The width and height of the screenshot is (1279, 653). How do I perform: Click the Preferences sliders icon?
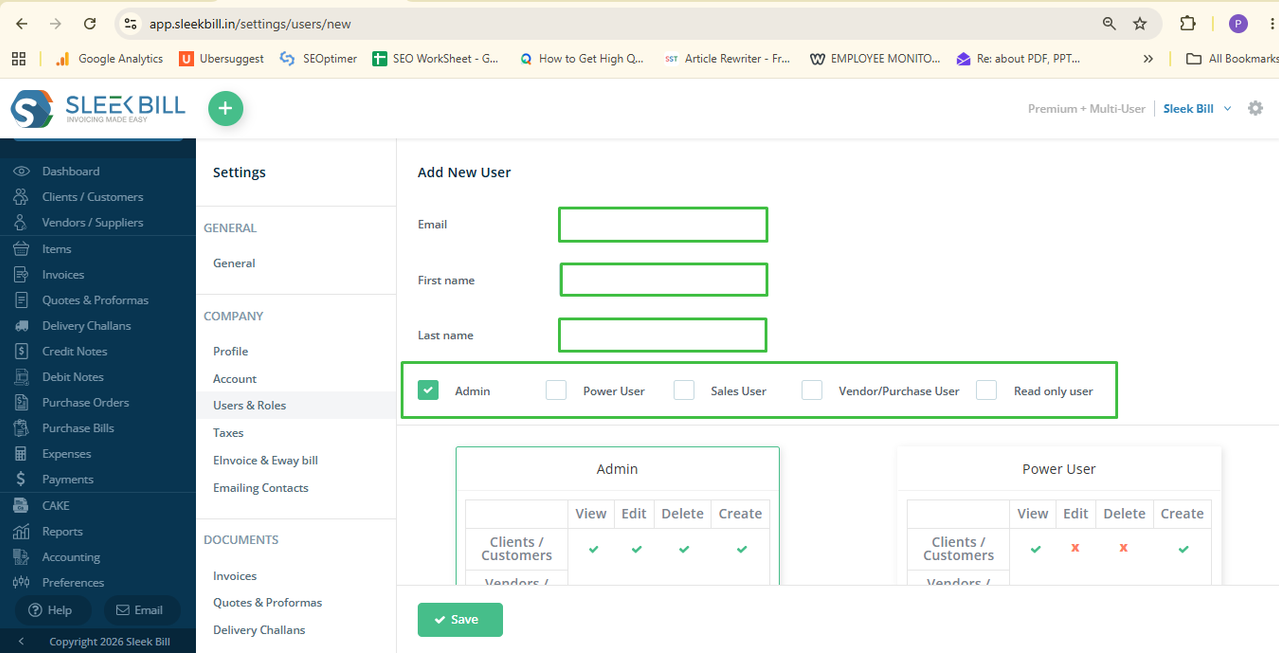pyautogui.click(x=21, y=582)
